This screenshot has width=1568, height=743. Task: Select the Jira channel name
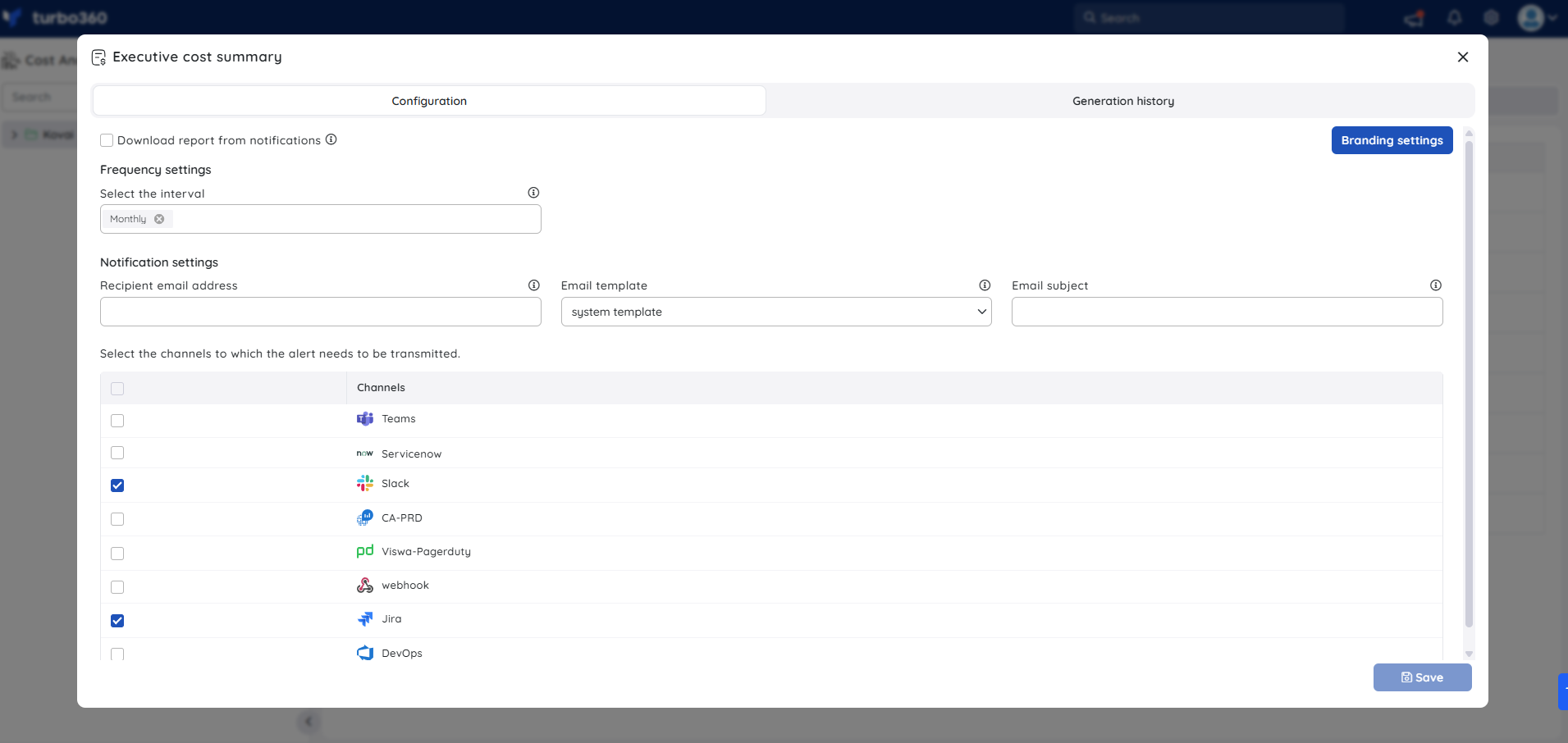coord(391,619)
